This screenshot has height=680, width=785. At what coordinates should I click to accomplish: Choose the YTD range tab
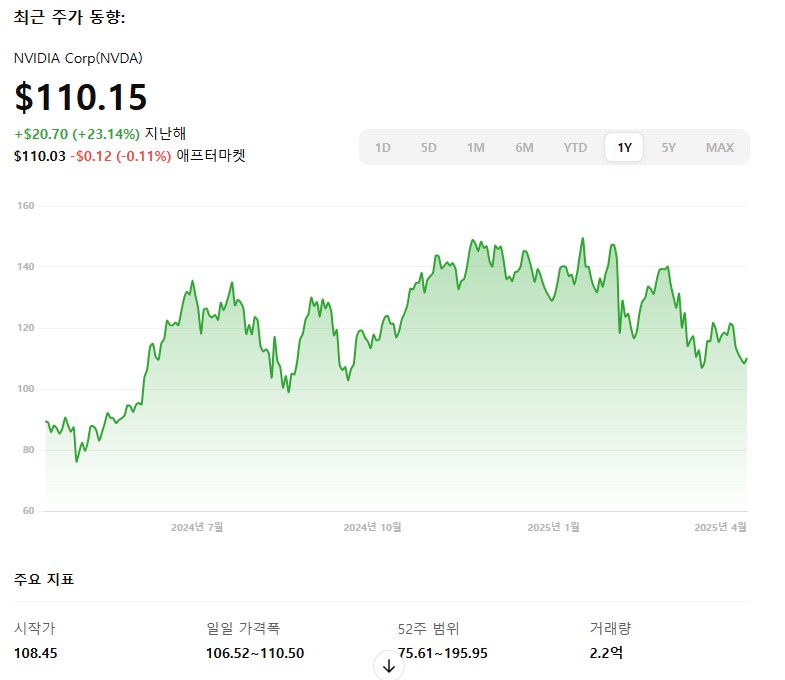(575, 148)
